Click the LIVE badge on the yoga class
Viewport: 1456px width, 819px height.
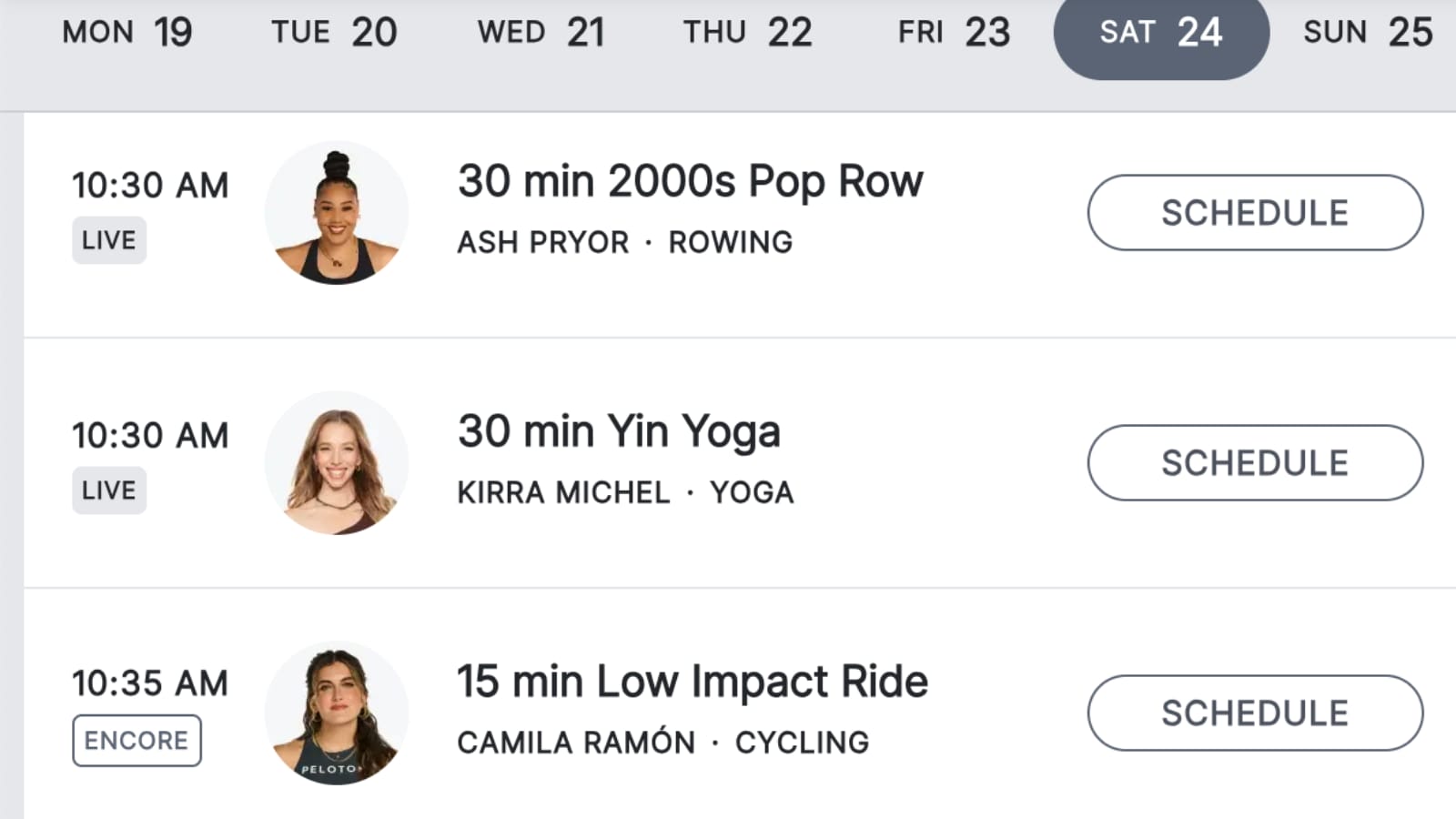(109, 490)
